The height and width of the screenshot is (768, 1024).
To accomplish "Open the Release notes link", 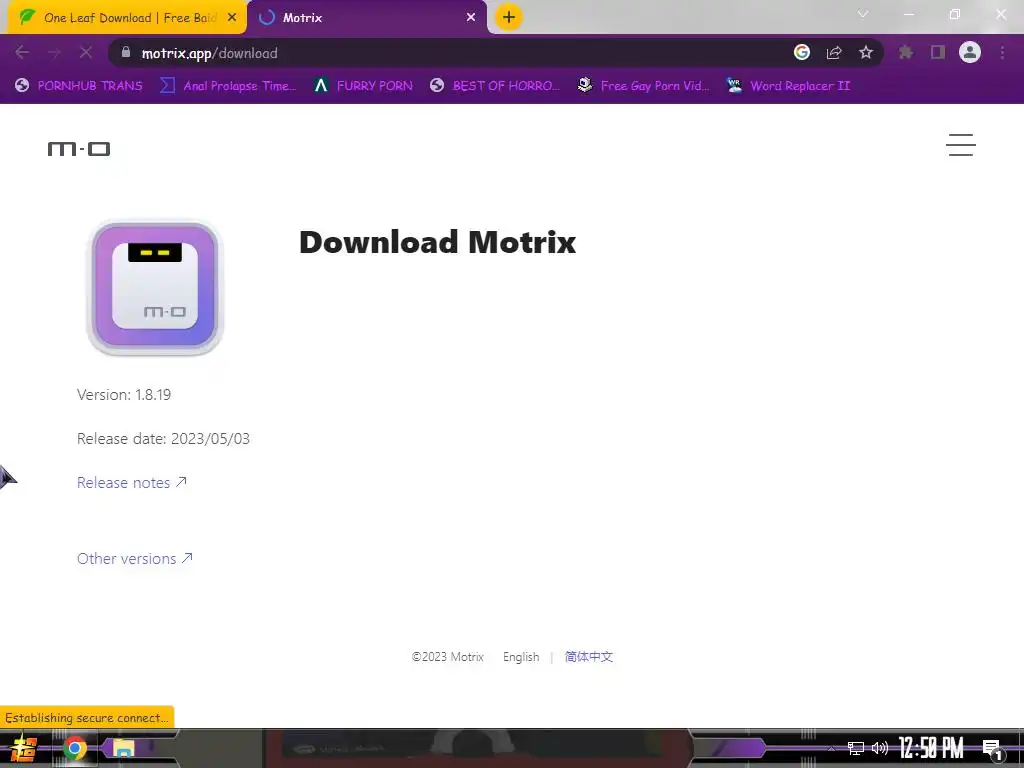I will pos(132,483).
